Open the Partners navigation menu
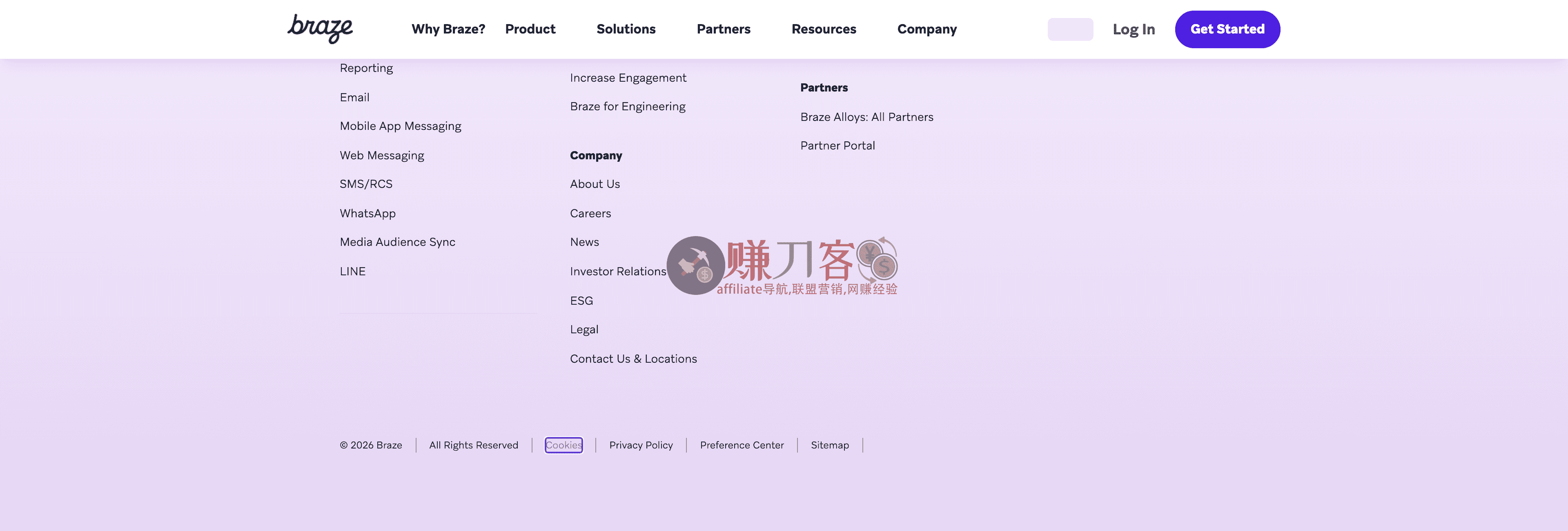The width and height of the screenshot is (1568, 531). [723, 29]
